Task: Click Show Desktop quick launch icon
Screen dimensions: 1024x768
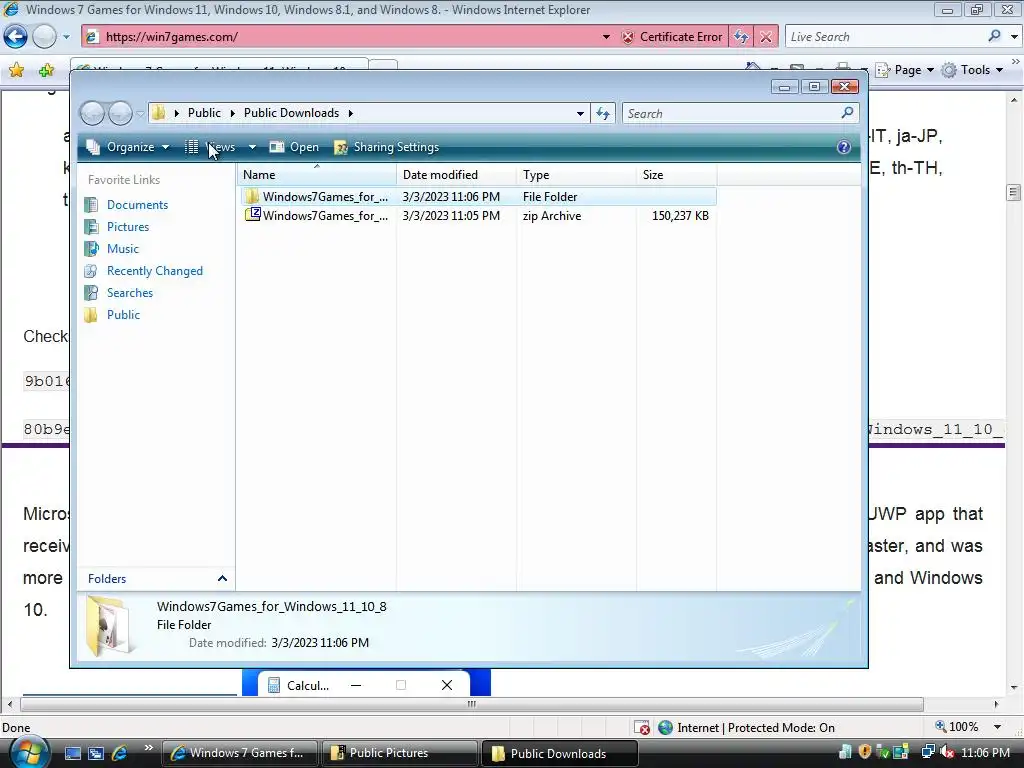Action: point(72,753)
